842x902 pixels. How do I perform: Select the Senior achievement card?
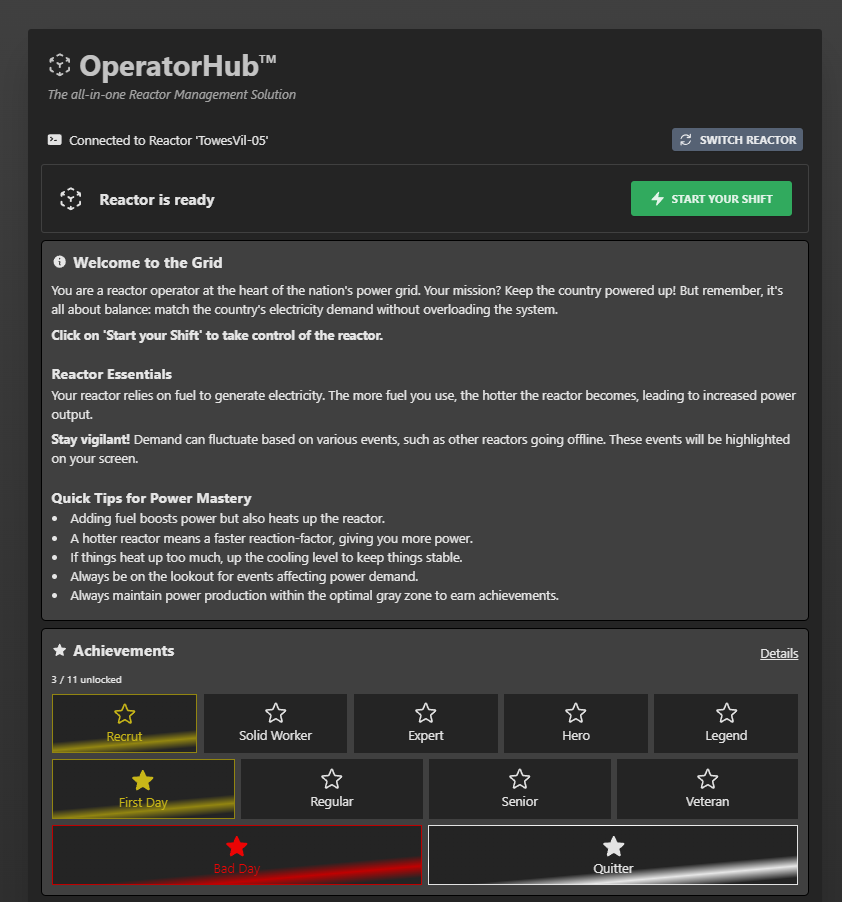tap(519, 789)
